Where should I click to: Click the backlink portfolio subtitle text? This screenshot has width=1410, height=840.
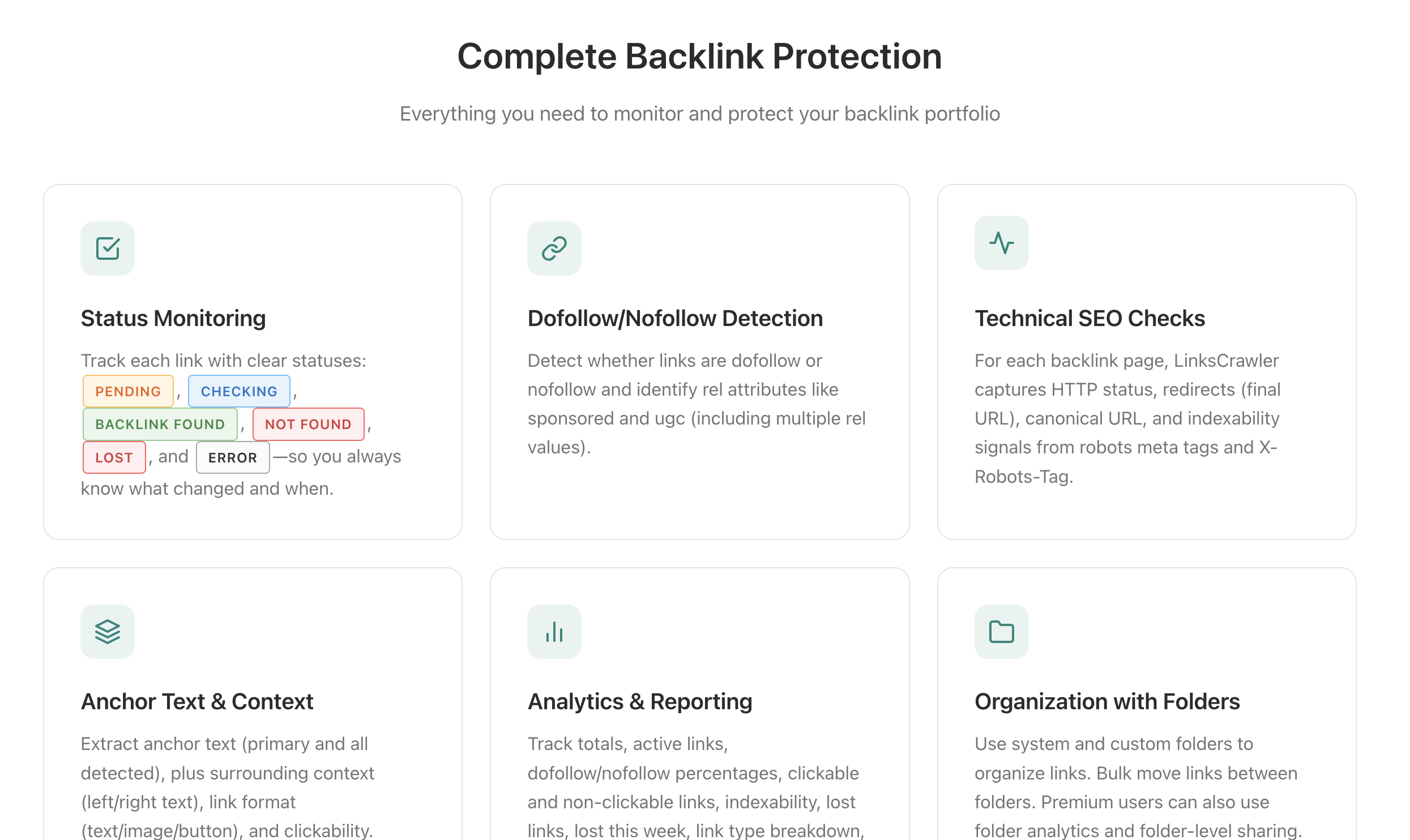tap(699, 114)
